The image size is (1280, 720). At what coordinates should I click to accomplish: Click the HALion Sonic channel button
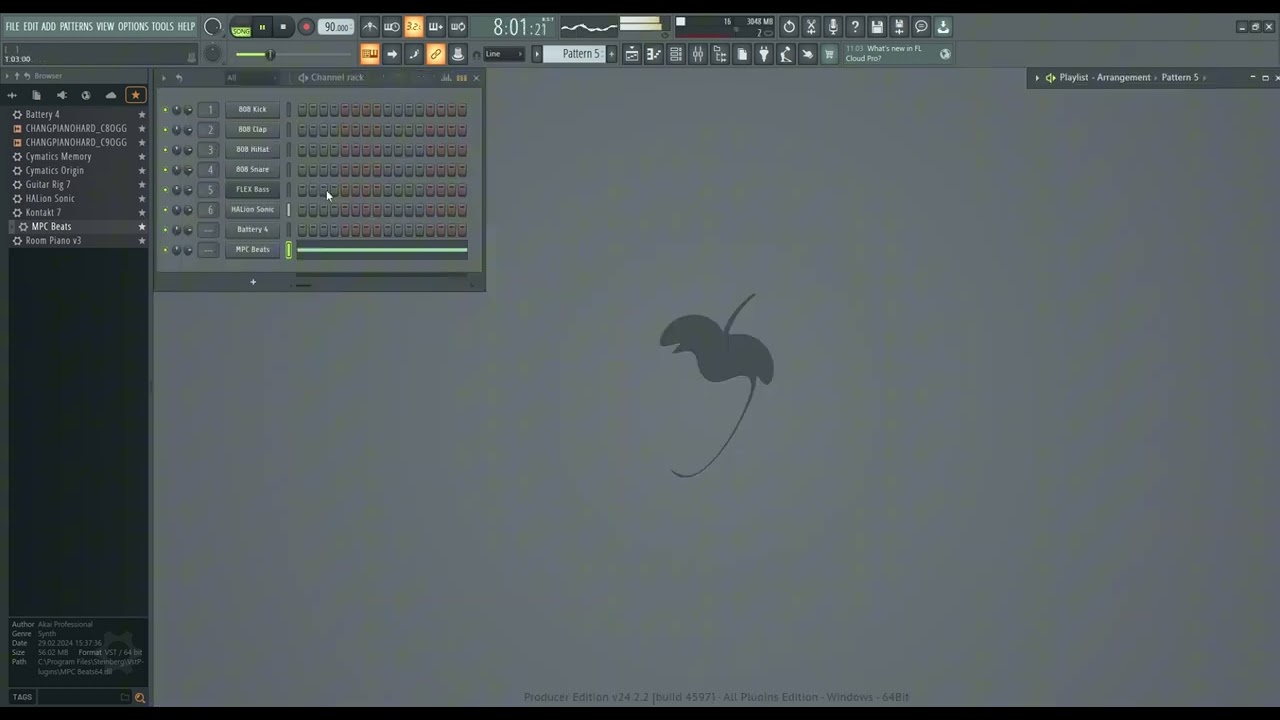[x=252, y=209]
